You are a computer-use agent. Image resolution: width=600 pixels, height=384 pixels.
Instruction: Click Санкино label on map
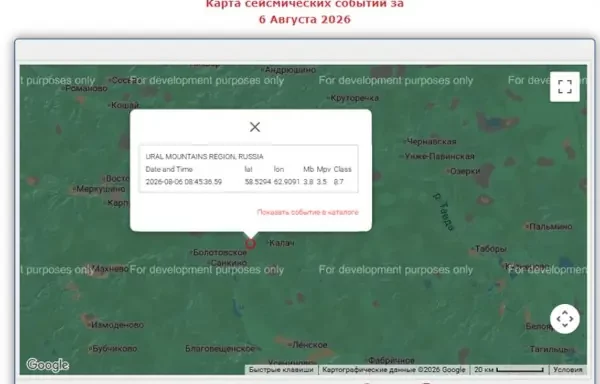coord(229,263)
